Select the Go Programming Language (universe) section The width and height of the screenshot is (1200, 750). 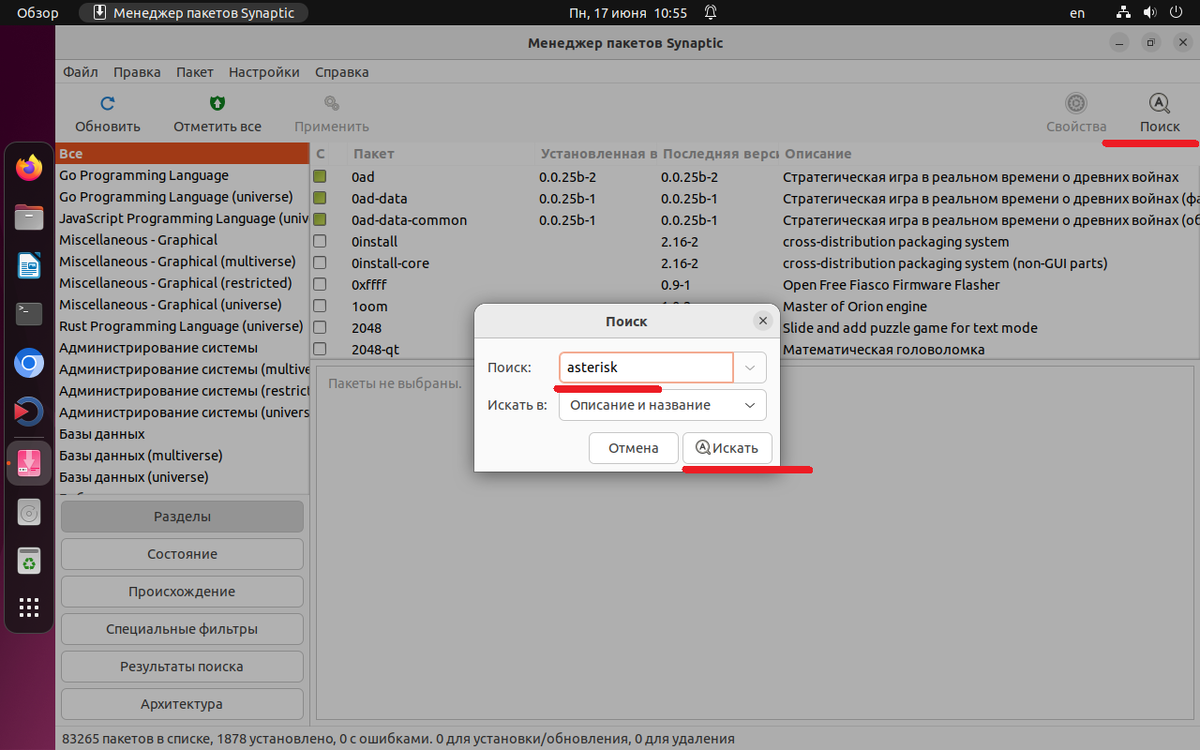tap(182, 197)
